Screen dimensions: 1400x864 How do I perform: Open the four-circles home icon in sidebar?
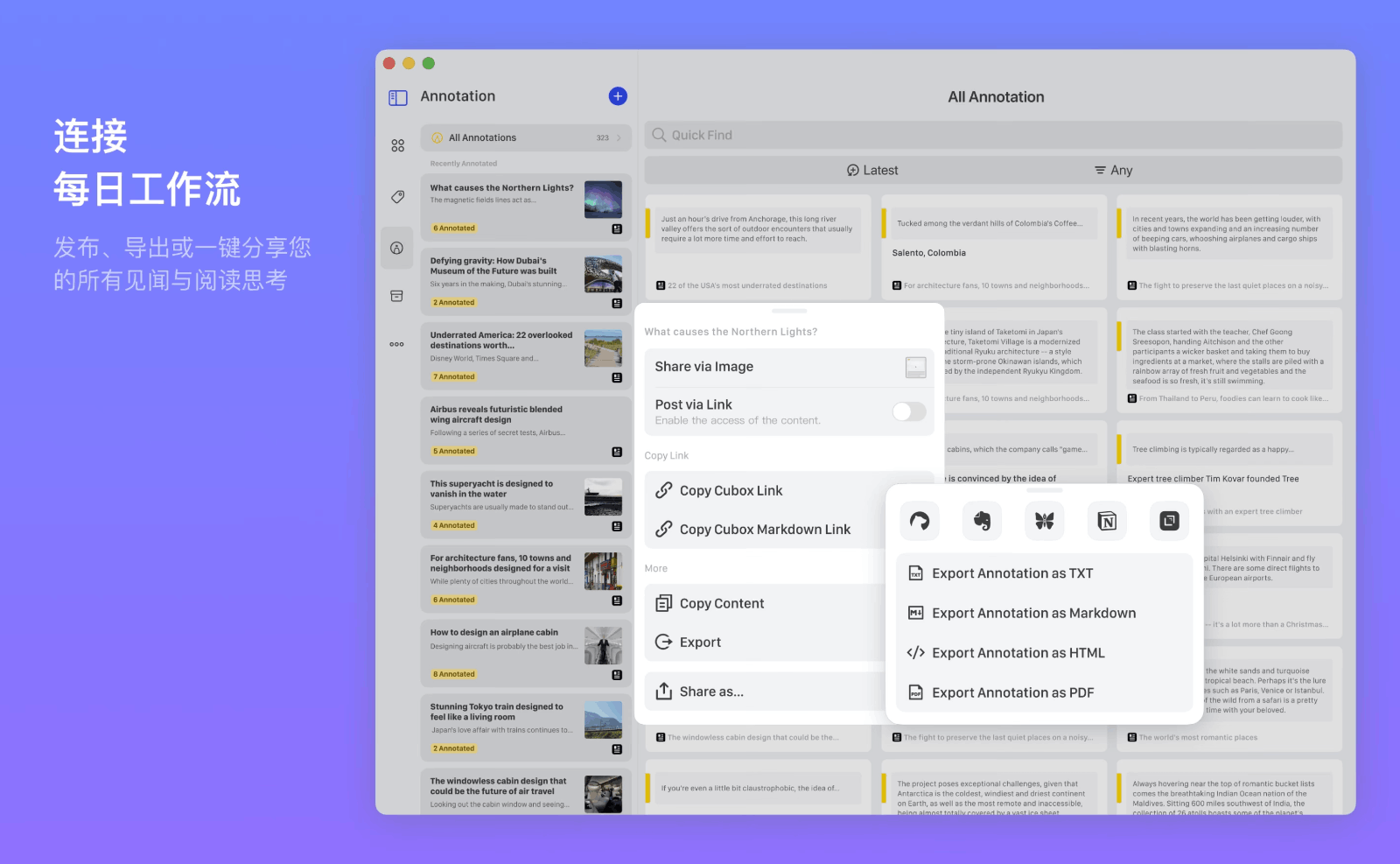pos(397,146)
